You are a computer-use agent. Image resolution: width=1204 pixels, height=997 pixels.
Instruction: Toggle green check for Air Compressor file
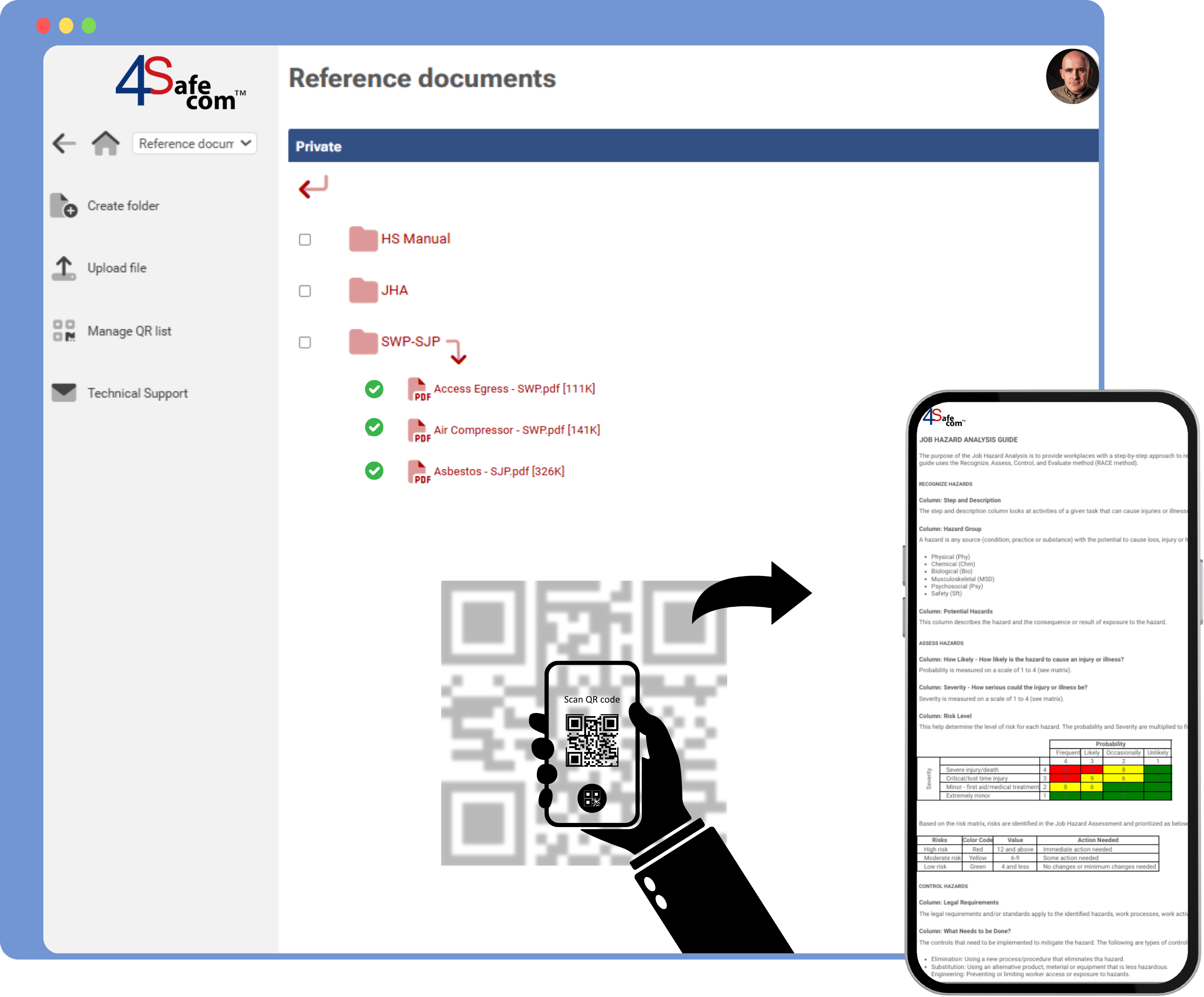(375, 427)
